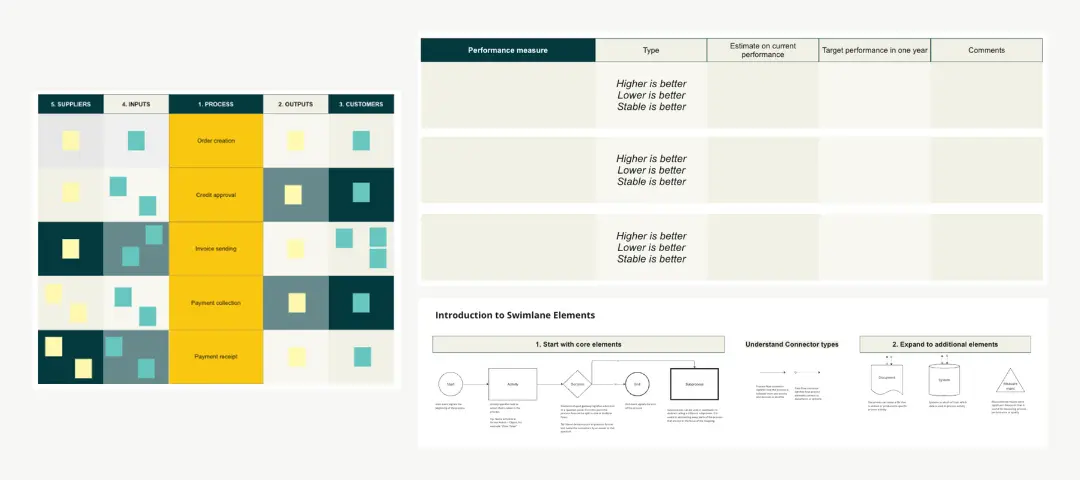Click the 5. SUPPLIERS column header
This screenshot has width=1080, height=480.
(x=71, y=104)
